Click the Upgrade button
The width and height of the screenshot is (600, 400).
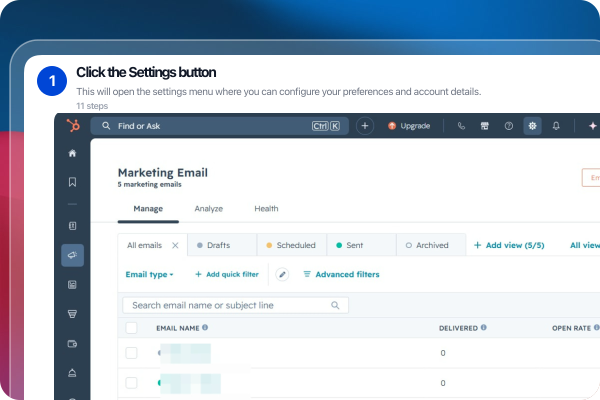pos(409,126)
